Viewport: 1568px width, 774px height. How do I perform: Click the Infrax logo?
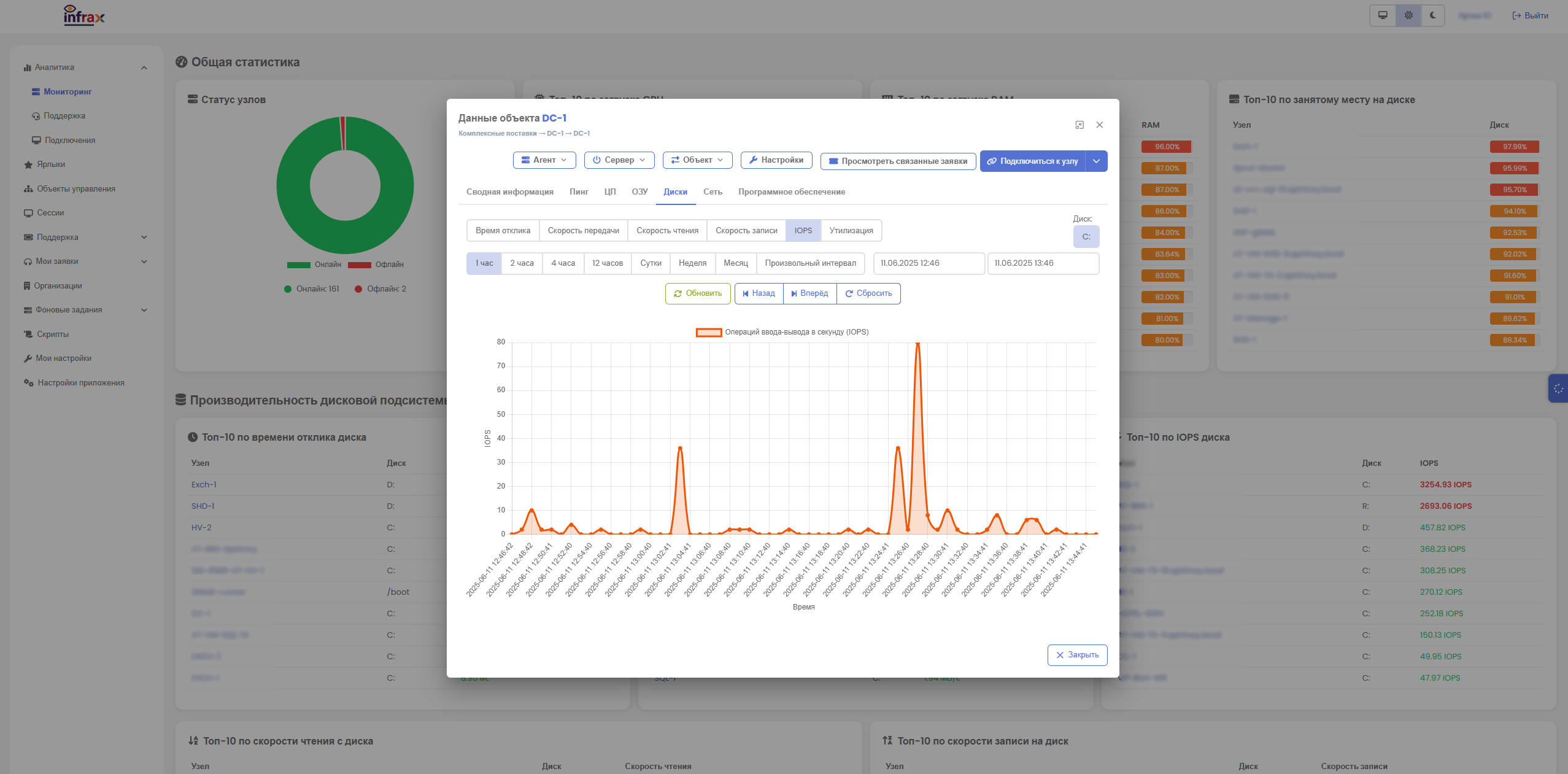84,15
